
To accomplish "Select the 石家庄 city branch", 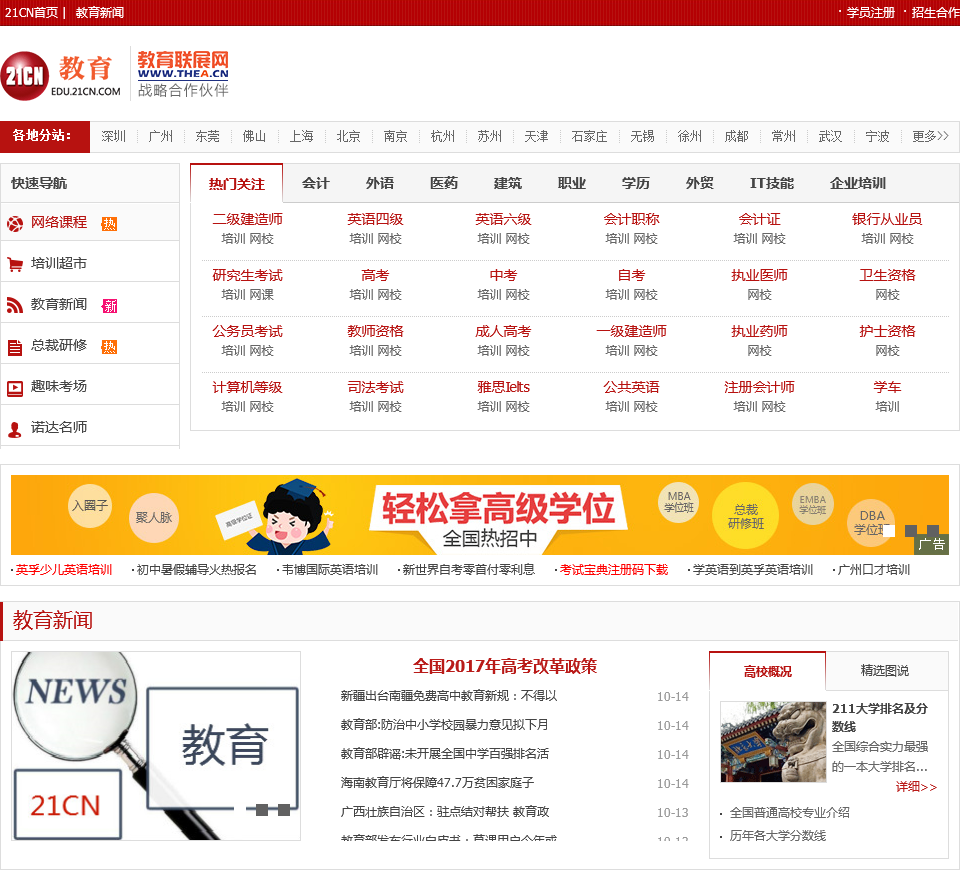I will [589, 136].
